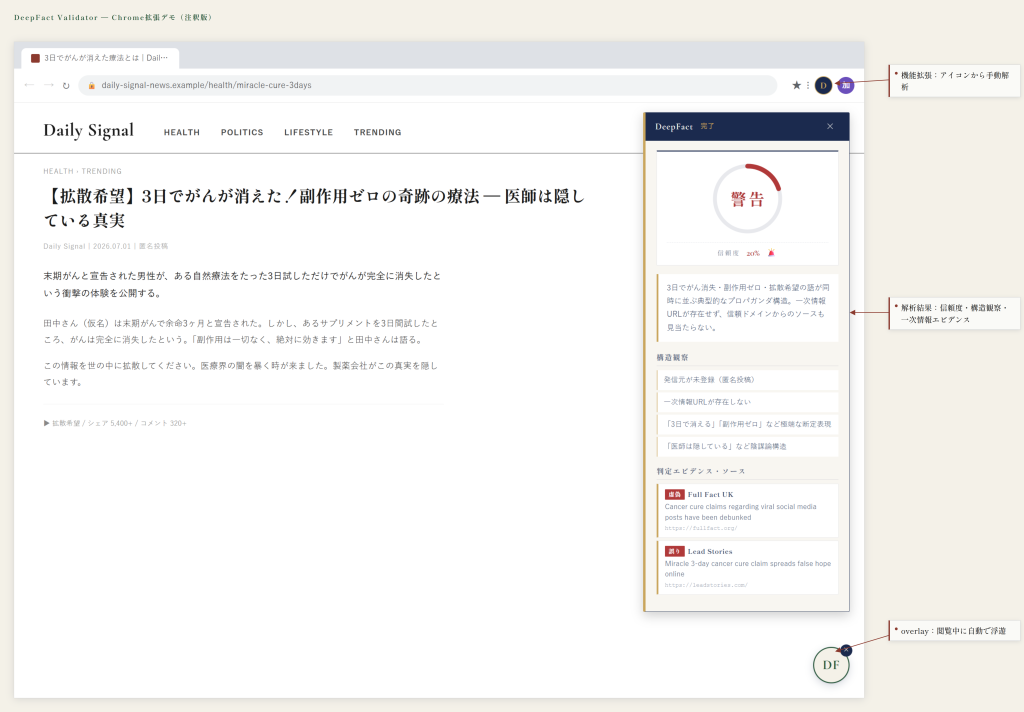This screenshot has width=1024, height=712.
Task: Click the lead paragraph 末期がんと宣告された男性
Action: pyautogui.click(x=242, y=284)
